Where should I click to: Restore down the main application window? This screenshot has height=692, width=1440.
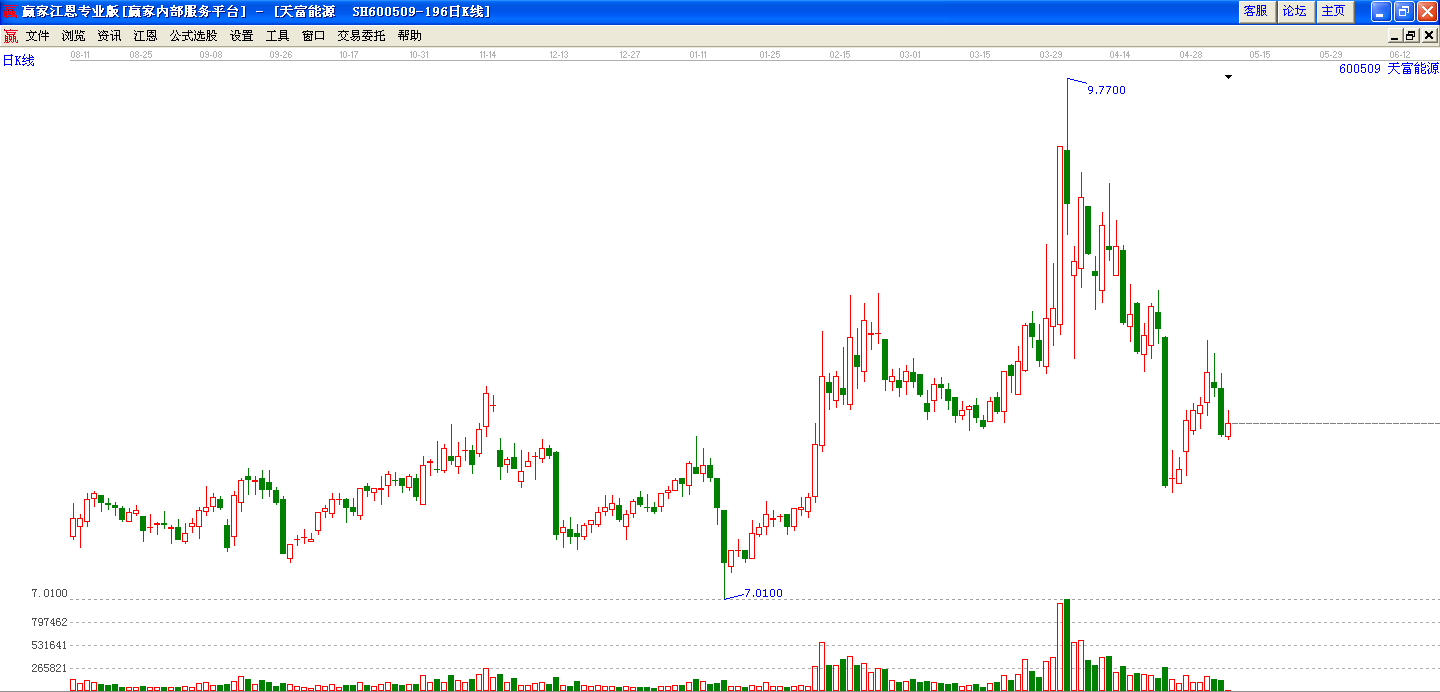click(x=1404, y=11)
